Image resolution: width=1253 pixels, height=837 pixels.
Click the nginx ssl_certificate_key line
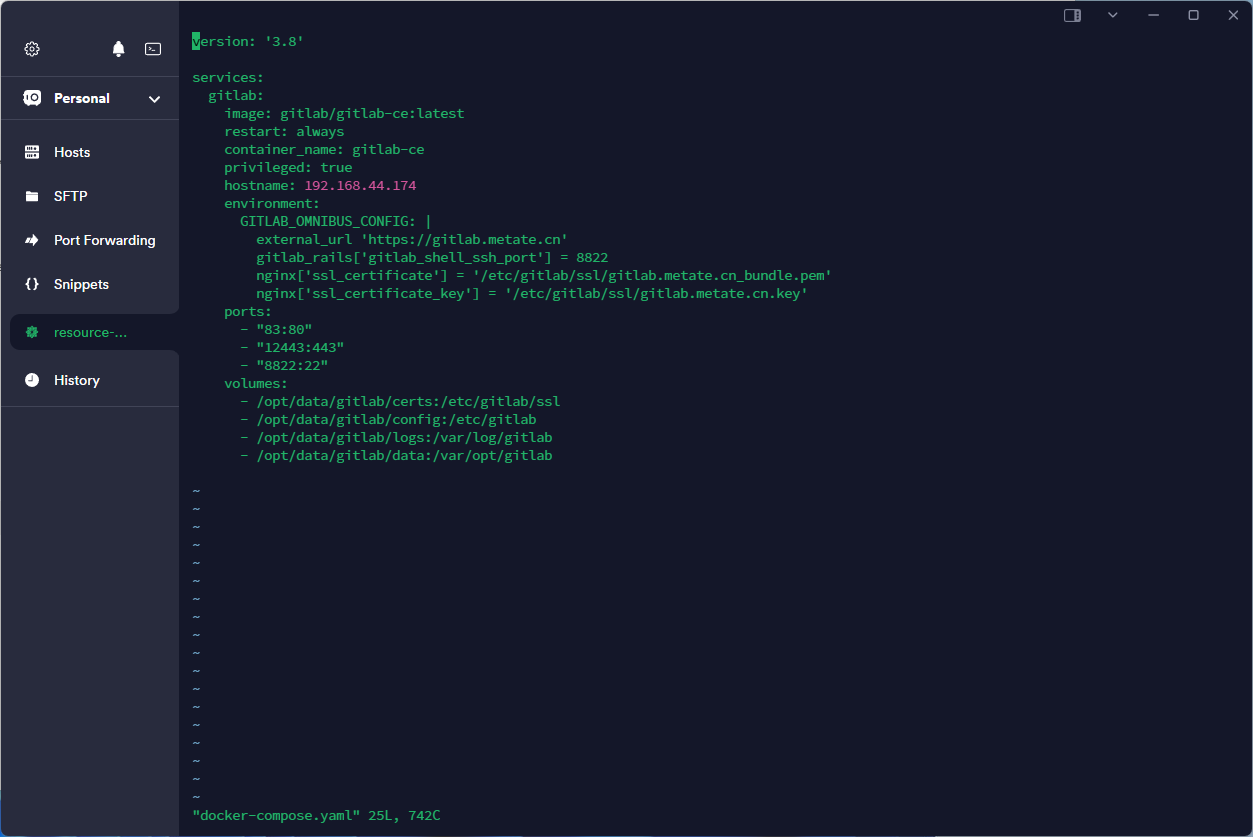pyautogui.click(x=532, y=293)
